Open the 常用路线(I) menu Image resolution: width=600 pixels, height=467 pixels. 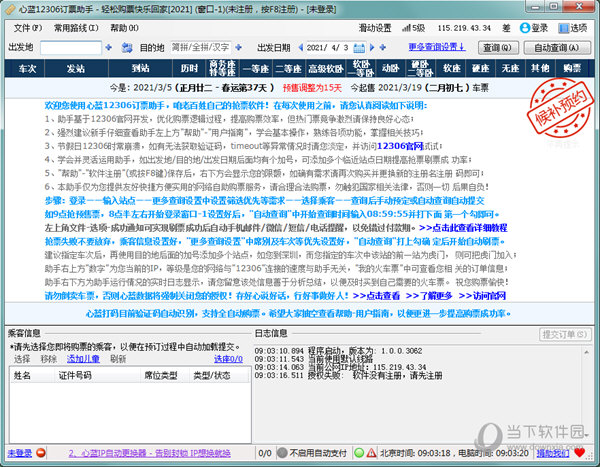pyautogui.click(x=76, y=28)
